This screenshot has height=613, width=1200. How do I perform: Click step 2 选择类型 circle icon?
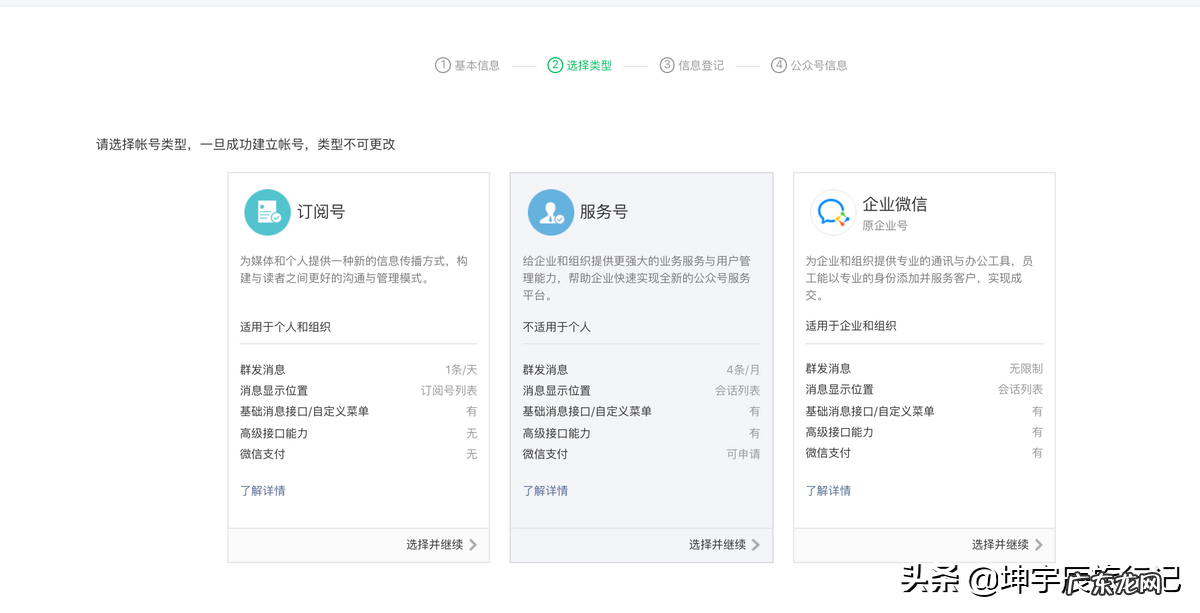[553, 64]
